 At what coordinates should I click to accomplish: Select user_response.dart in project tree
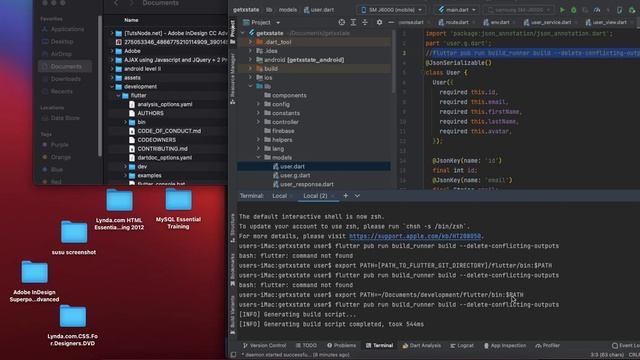point(303,184)
